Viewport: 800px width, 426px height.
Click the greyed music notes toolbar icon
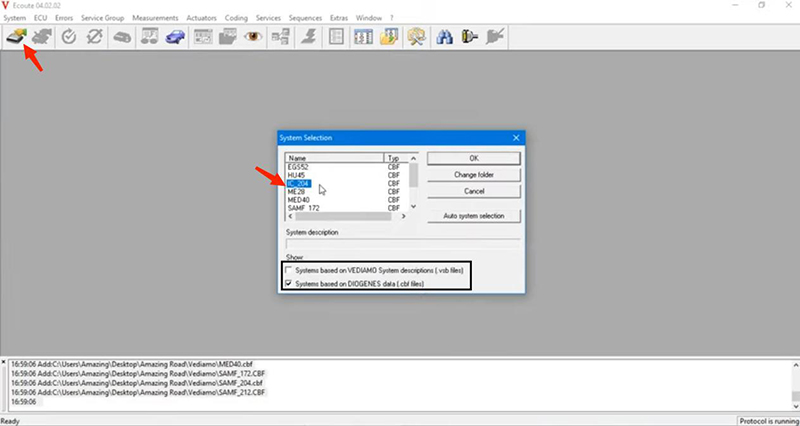pos(149,37)
